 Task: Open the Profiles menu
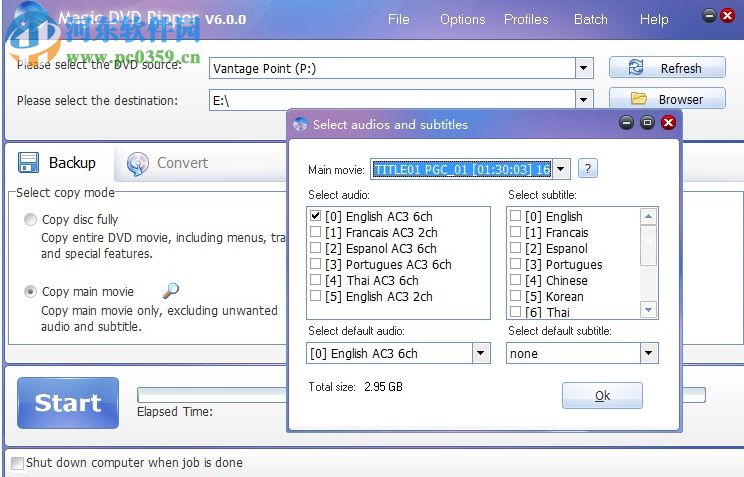point(526,19)
